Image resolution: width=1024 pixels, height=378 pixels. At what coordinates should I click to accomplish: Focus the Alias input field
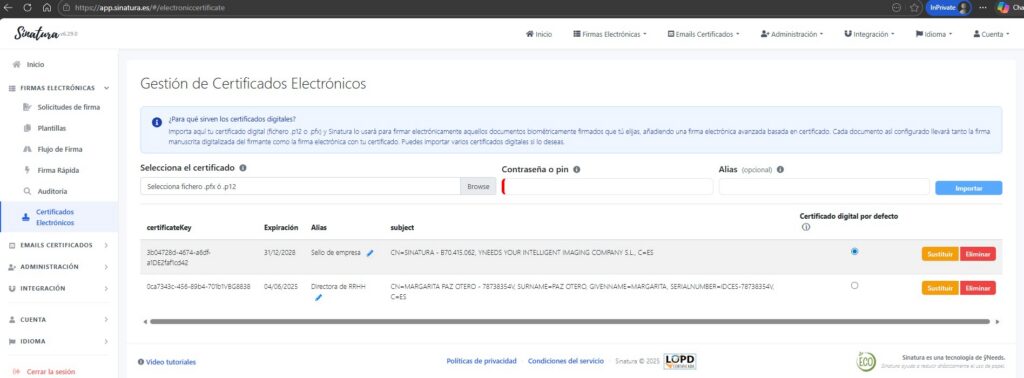[x=824, y=187]
